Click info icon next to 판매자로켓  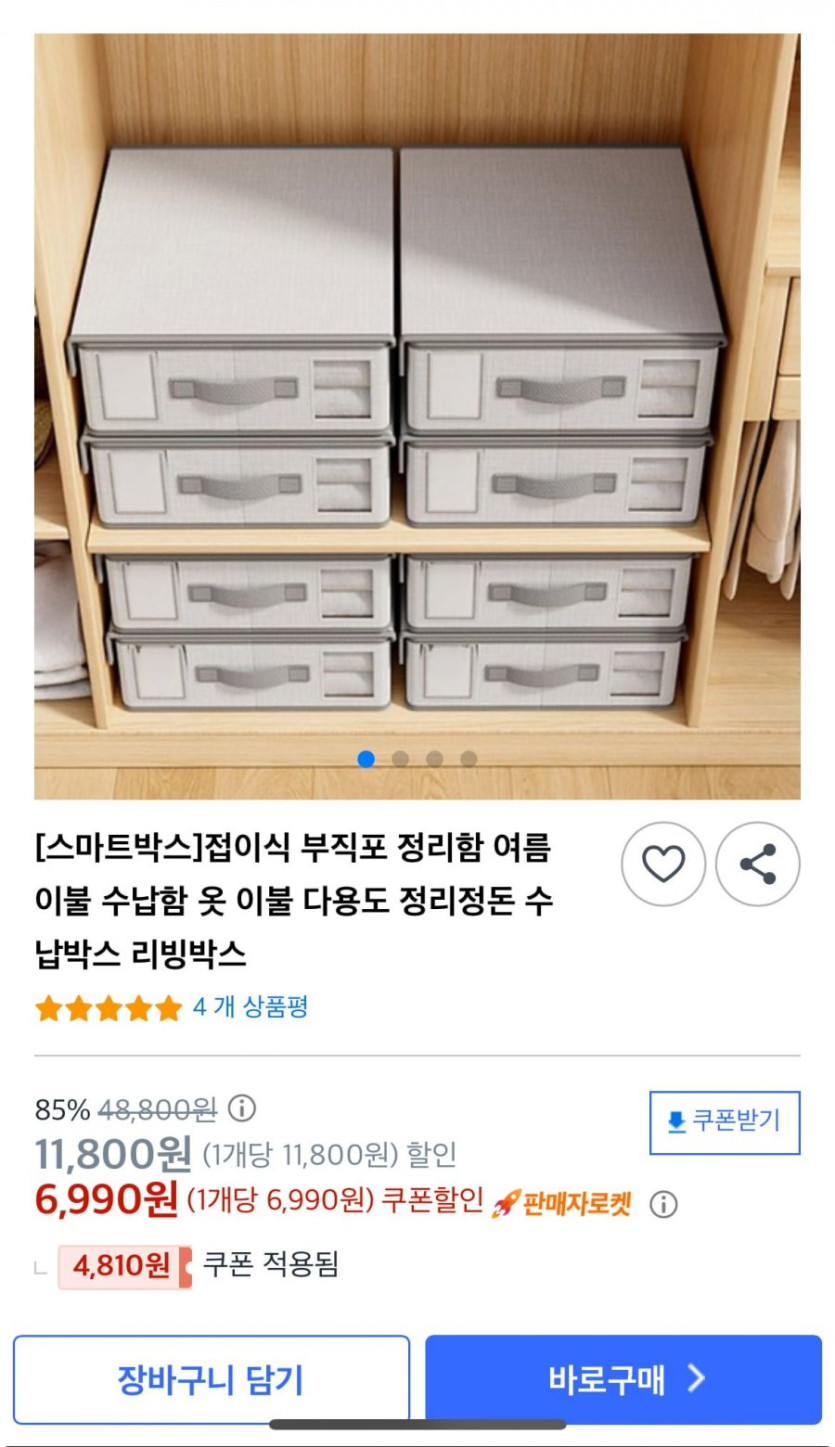[663, 1204]
